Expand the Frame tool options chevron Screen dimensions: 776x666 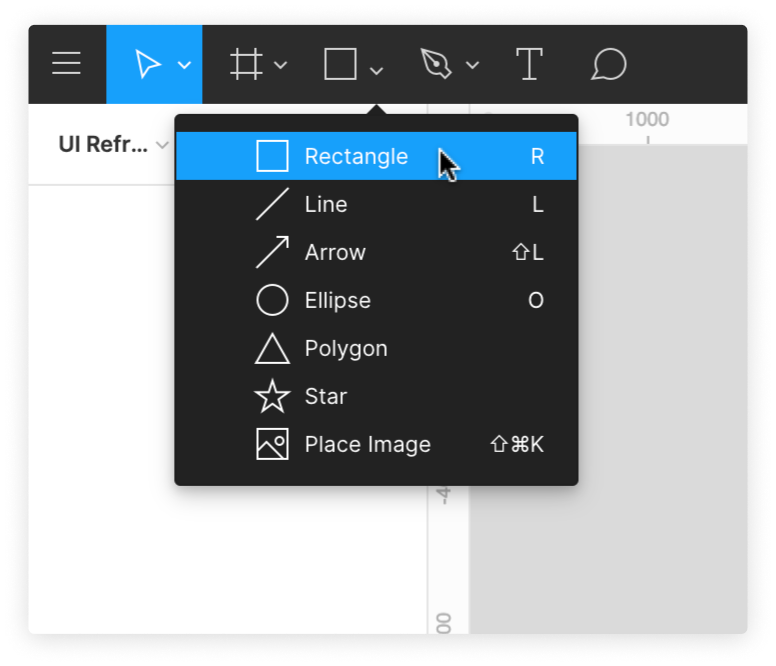pyautogui.click(x=281, y=65)
